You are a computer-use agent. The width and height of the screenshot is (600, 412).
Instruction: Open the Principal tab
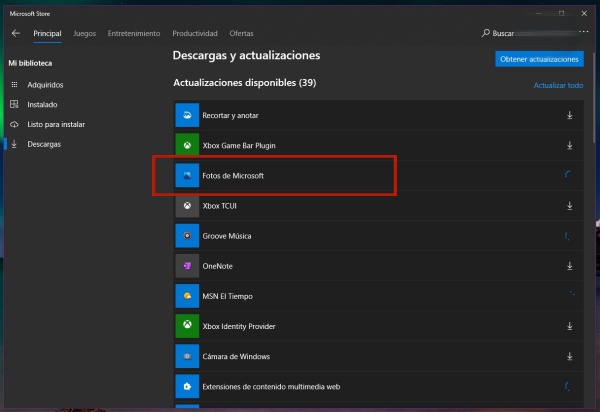tap(47, 34)
